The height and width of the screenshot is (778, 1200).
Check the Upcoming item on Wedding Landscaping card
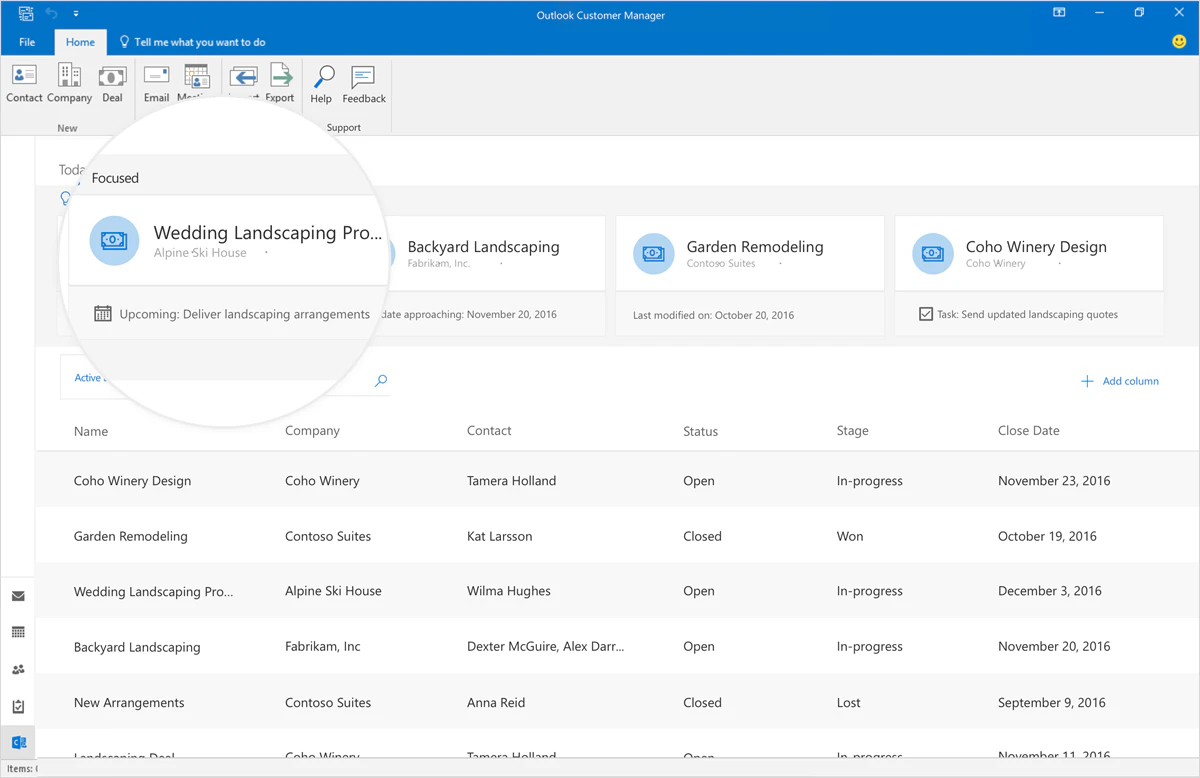(103, 313)
